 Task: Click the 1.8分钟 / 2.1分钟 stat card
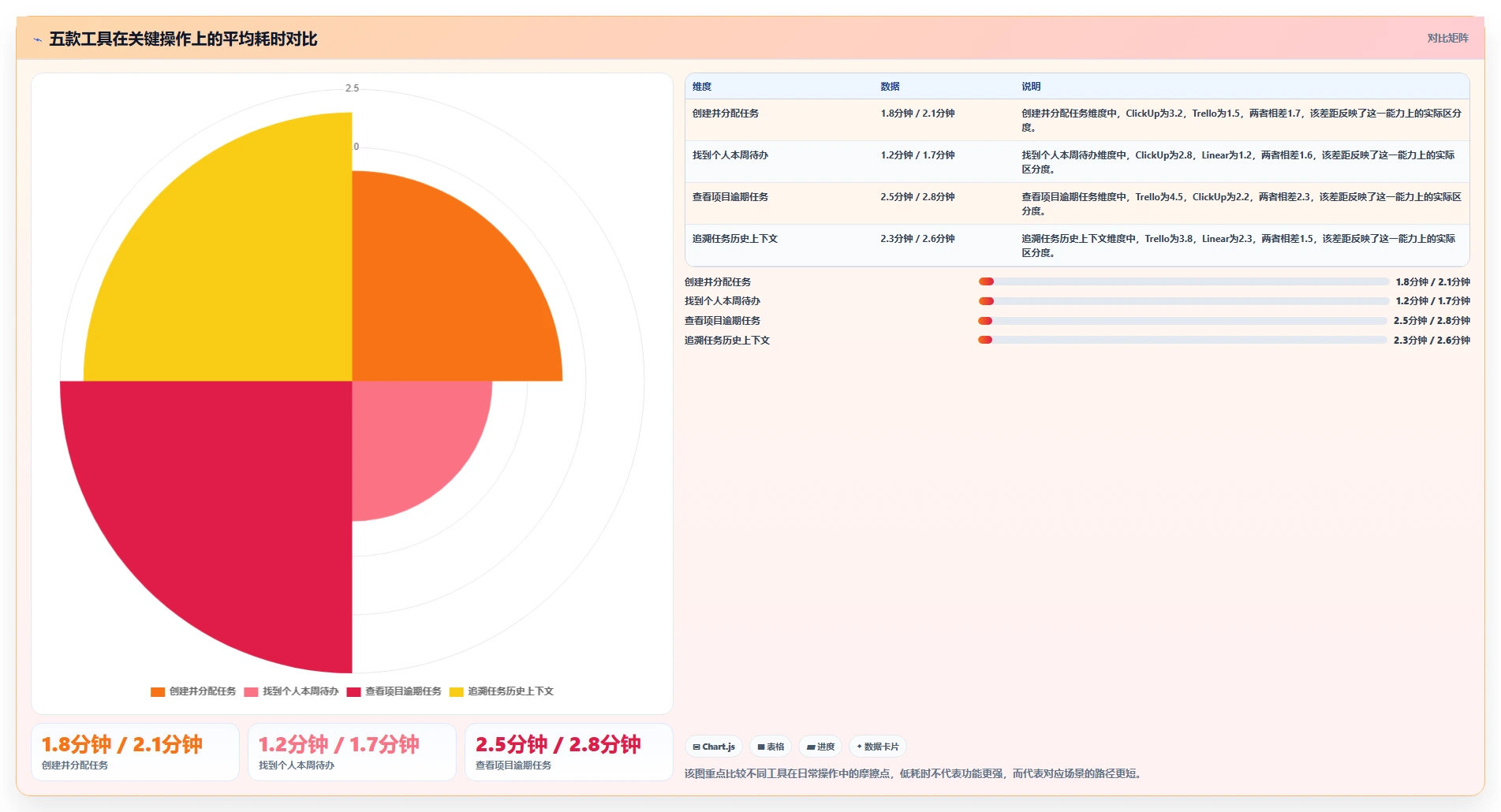[x=135, y=752]
